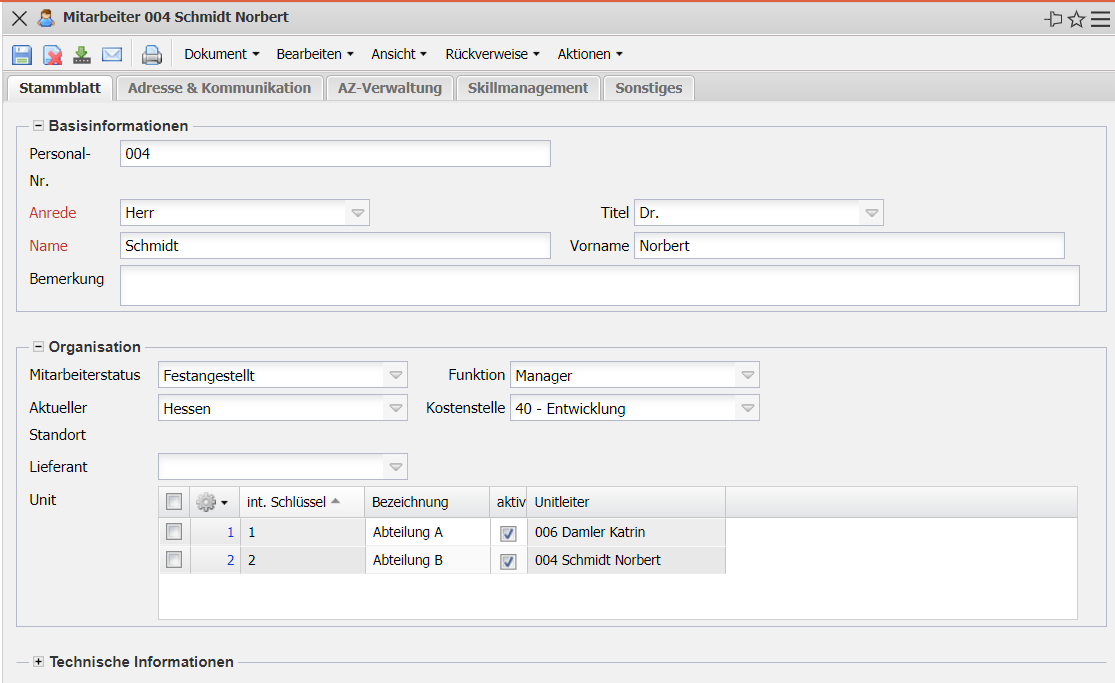Click the green arrow download icon
This screenshot has height=683, width=1115.
click(82, 54)
